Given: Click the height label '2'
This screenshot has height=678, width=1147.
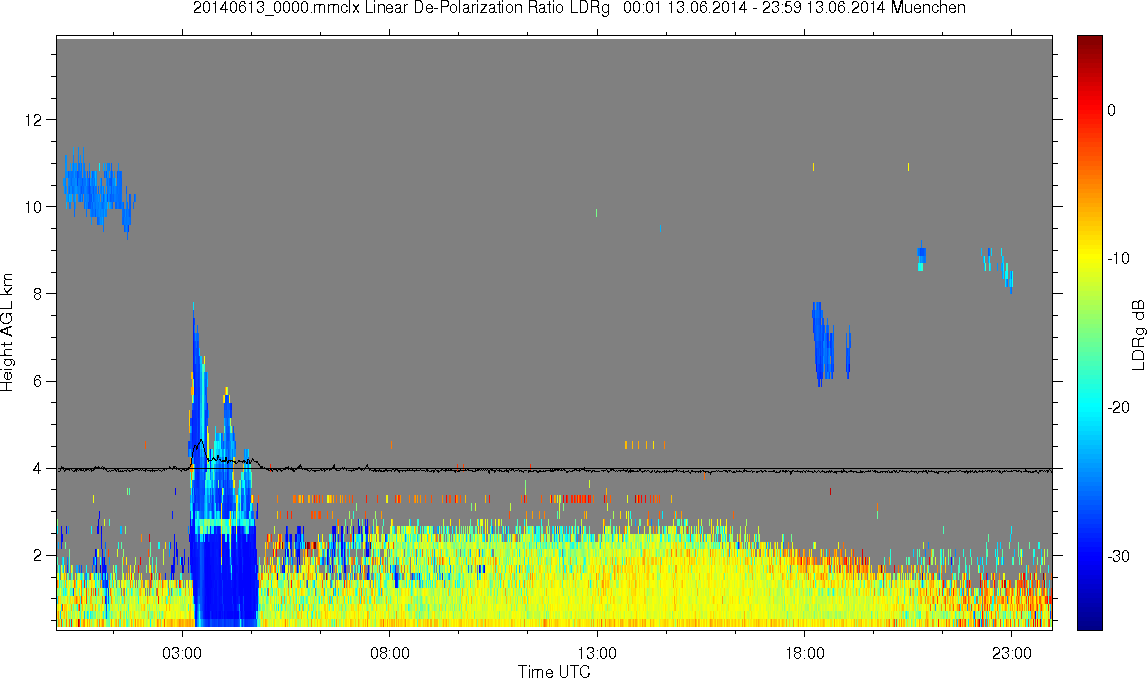Looking at the screenshot, I should tap(38, 556).
